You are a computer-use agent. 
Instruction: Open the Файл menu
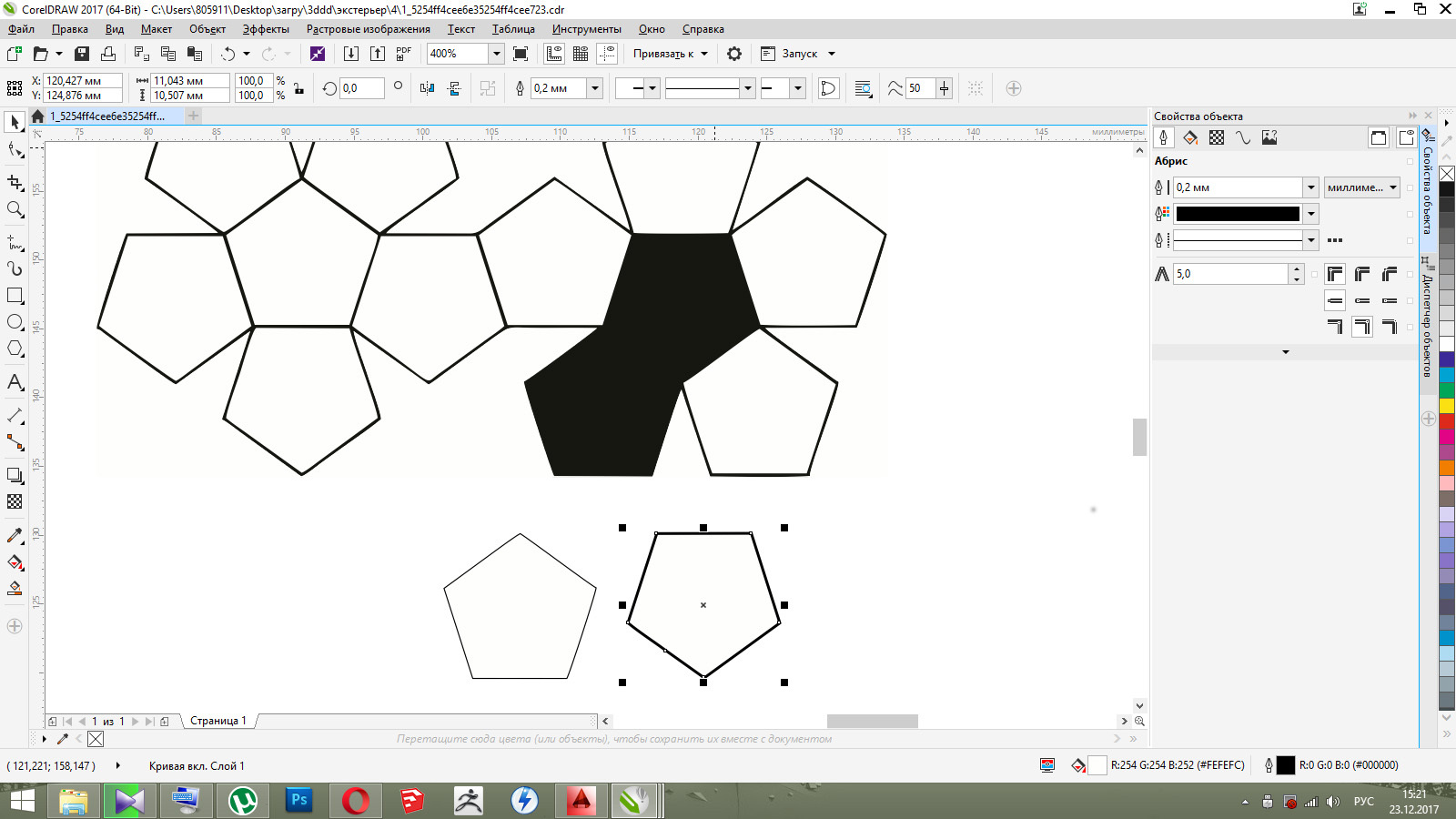(21, 29)
